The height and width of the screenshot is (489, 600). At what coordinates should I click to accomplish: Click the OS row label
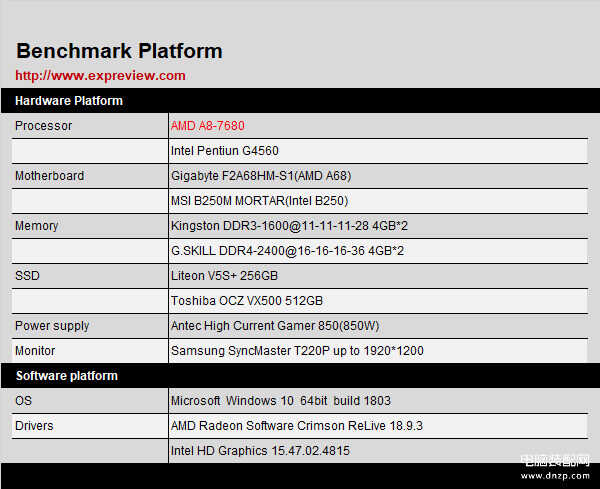pos(23,401)
